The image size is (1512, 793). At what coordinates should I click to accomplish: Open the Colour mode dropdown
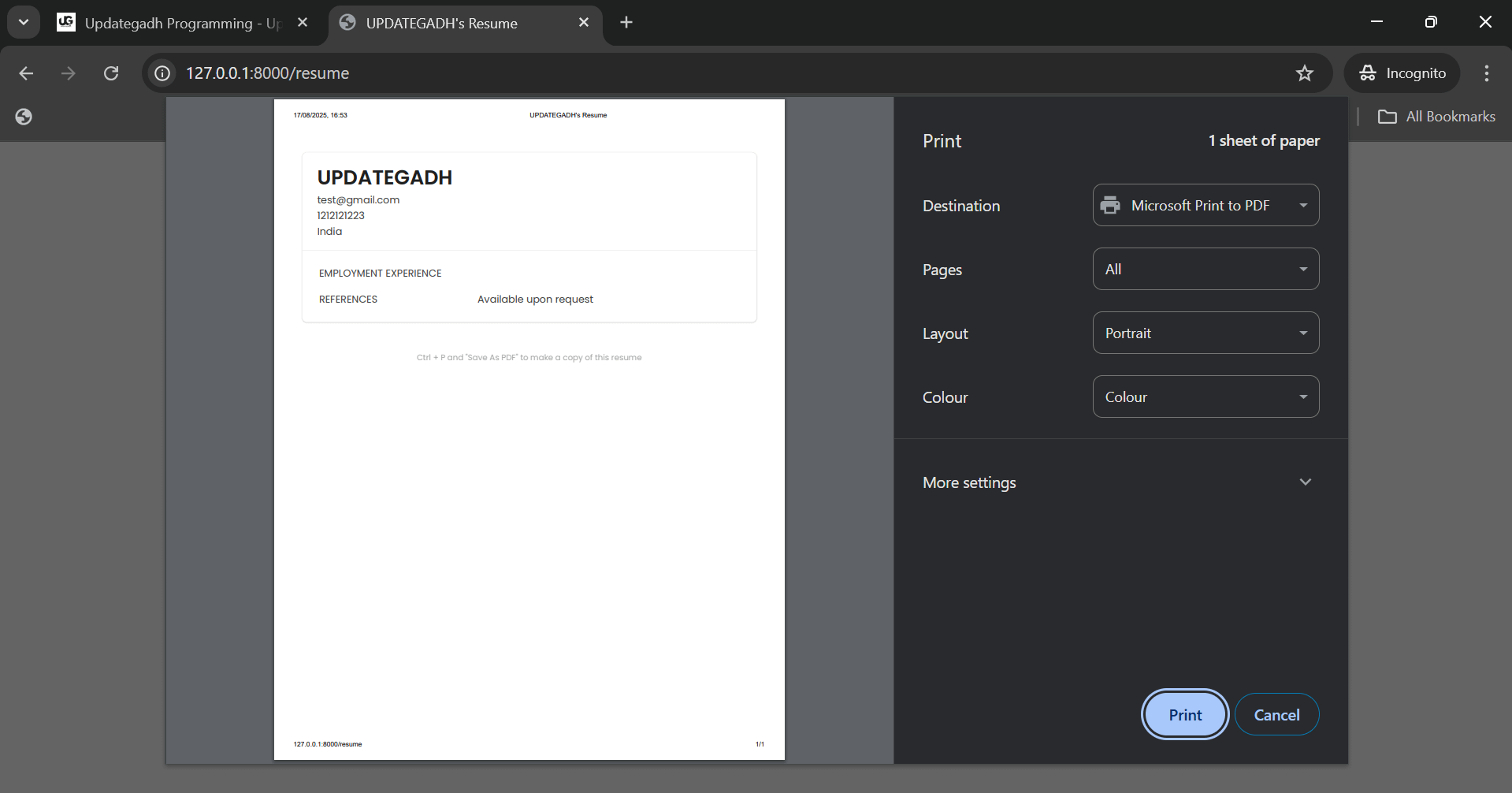pyautogui.click(x=1206, y=397)
